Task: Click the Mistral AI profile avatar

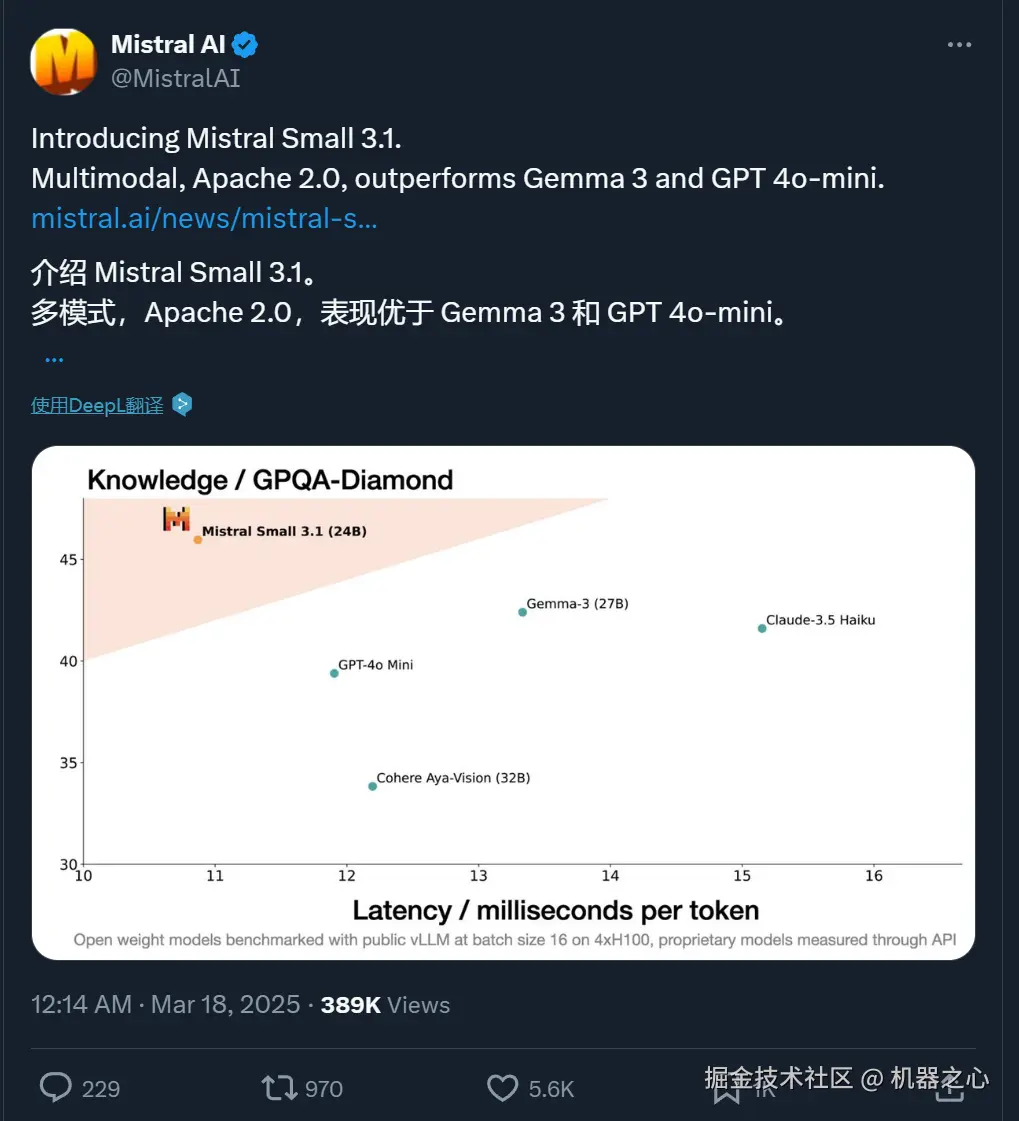Action: tap(63, 61)
